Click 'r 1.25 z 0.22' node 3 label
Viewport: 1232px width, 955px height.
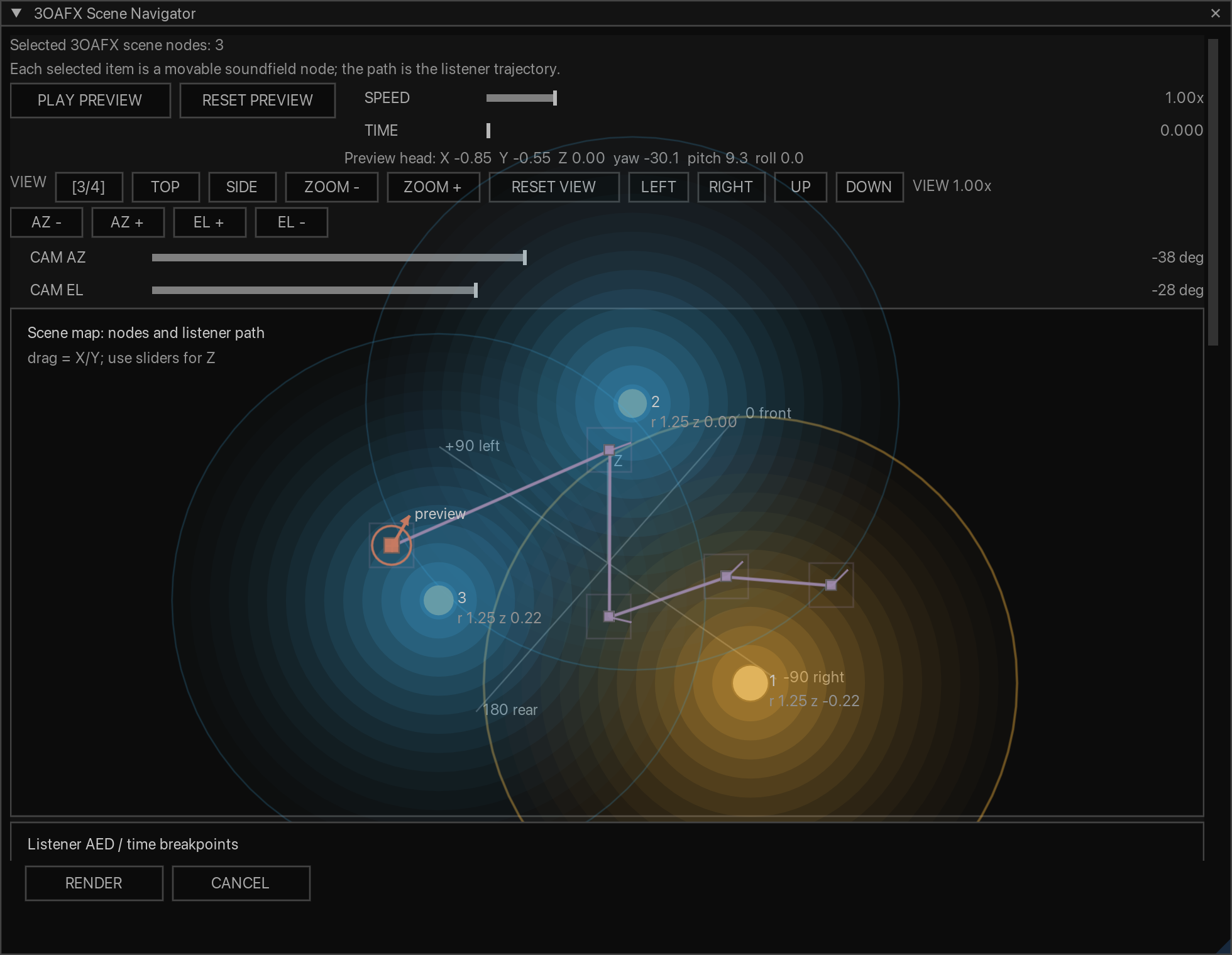point(499,618)
